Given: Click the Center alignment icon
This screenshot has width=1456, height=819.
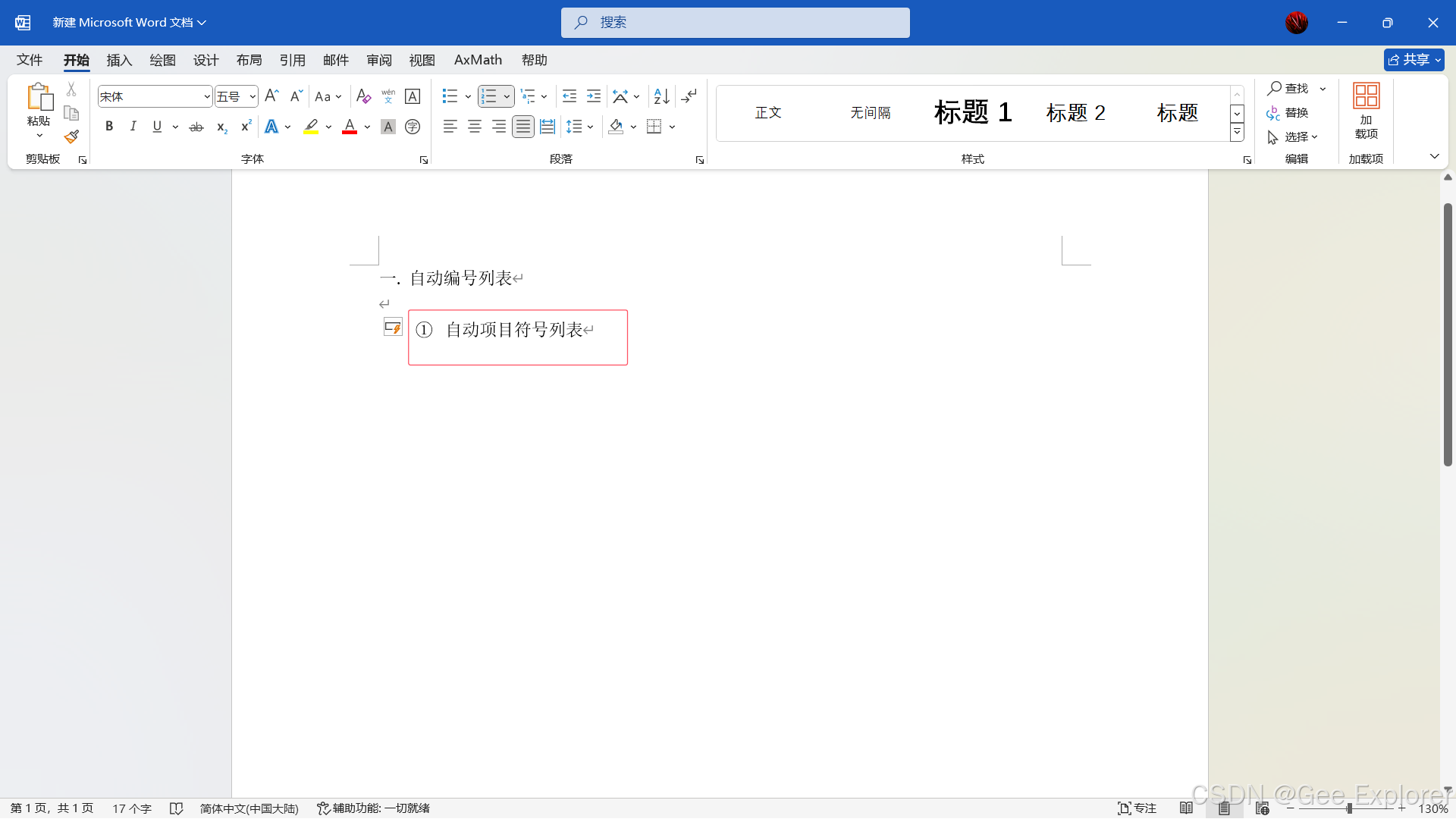Looking at the screenshot, I should (475, 127).
